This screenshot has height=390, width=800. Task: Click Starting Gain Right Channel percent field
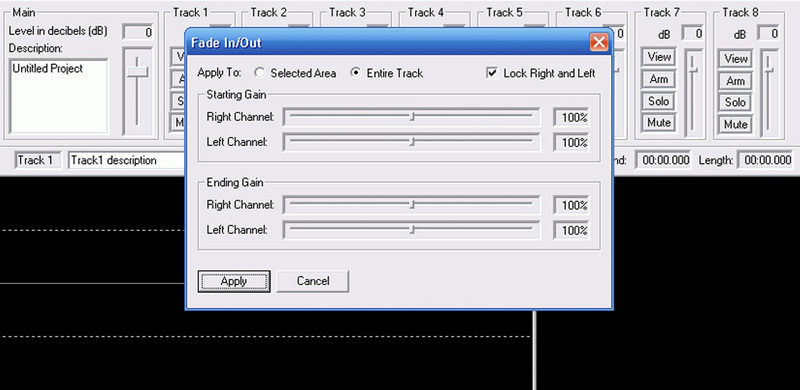pos(572,117)
